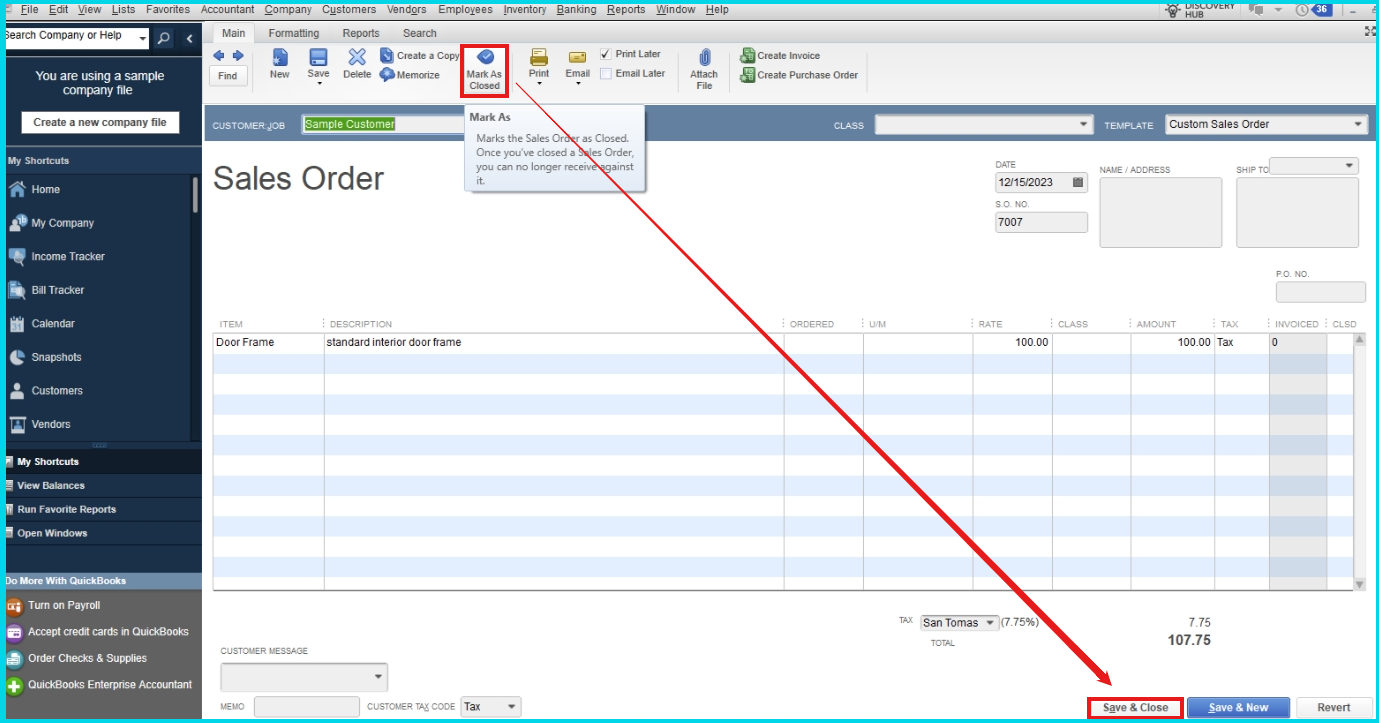Click the calendar icon in date field
The width and height of the screenshot is (1379, 723).
[x=1078, y=183]
